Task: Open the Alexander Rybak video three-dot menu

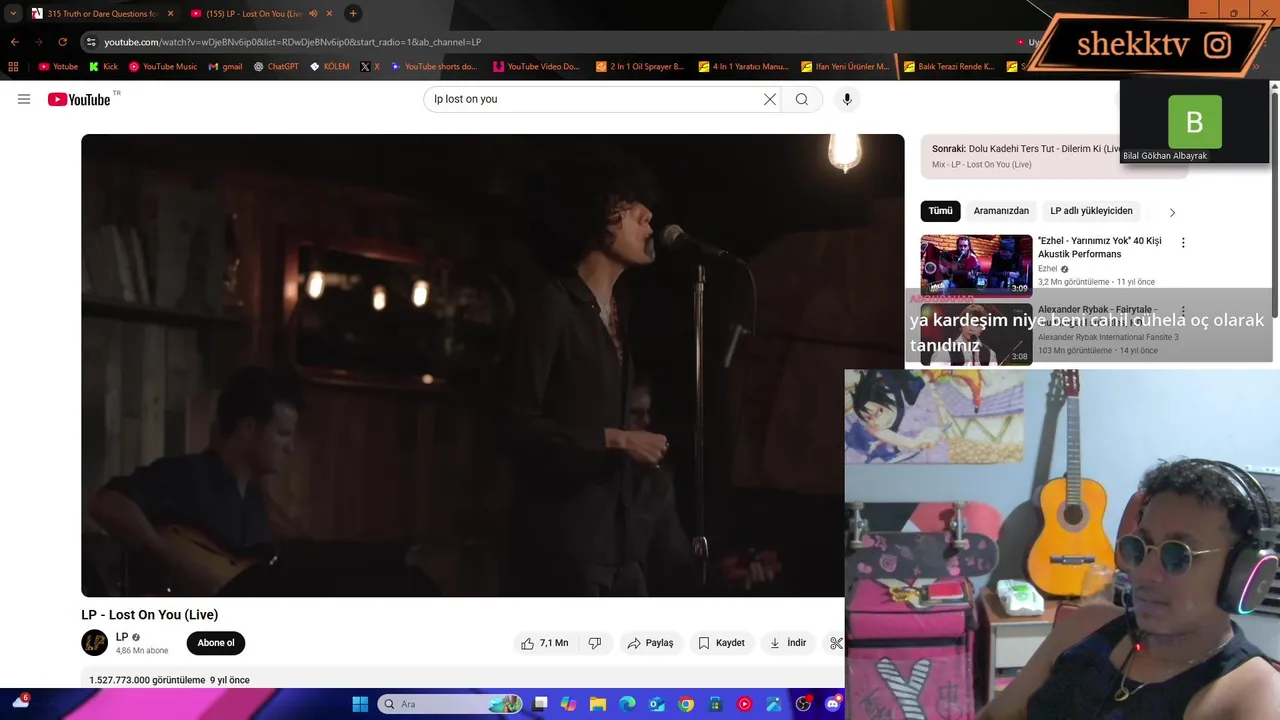Action: pyautogui.click(x=1183, y=311)
